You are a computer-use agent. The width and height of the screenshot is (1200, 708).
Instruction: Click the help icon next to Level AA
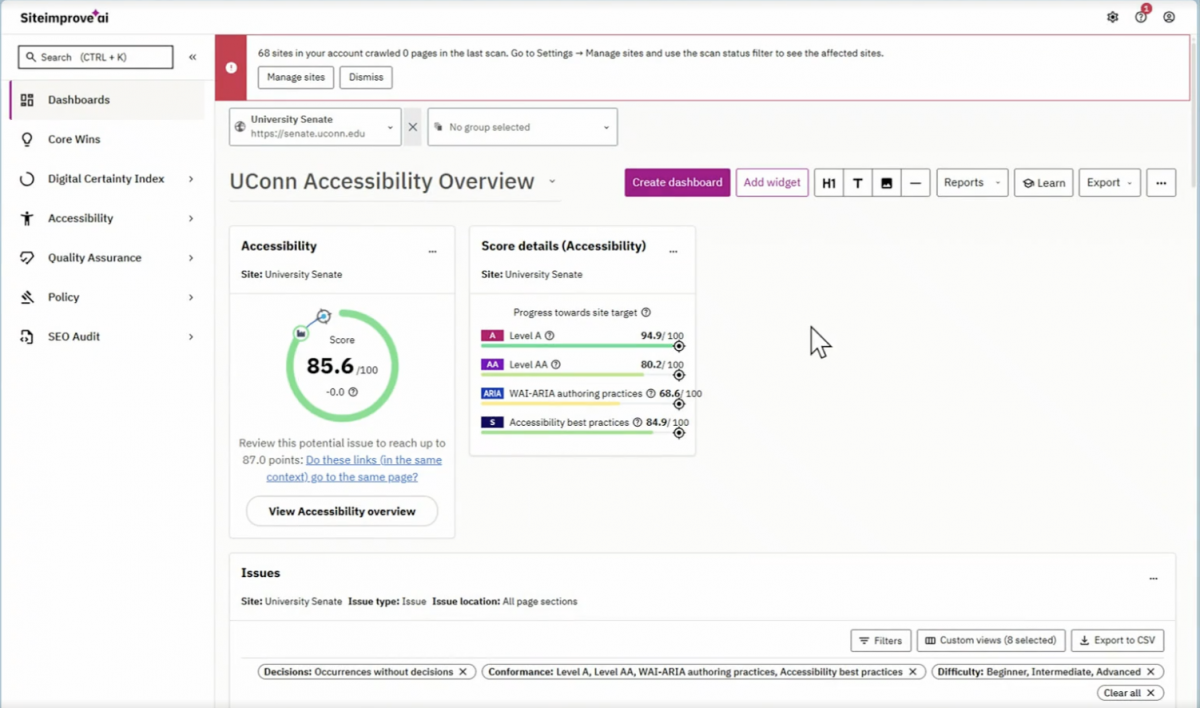point(556,365)
